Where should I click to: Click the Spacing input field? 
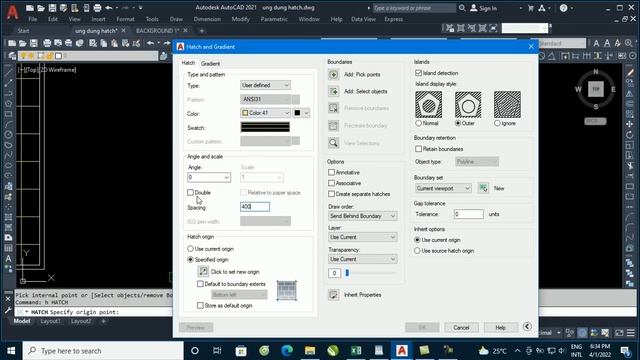click(255, 207)
